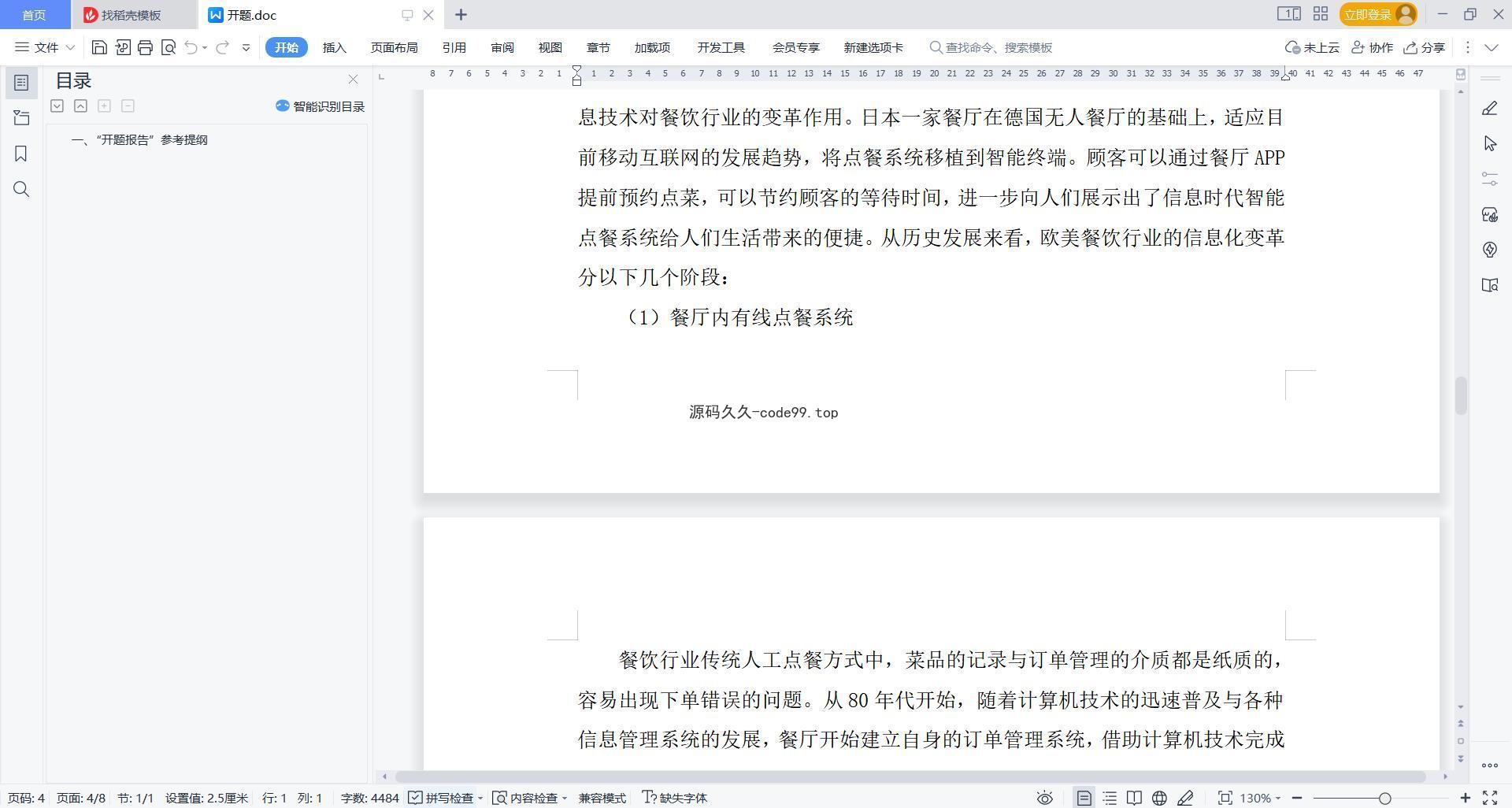
Task: Open the 章节 ribbon tab
Action: pos(598,47)
